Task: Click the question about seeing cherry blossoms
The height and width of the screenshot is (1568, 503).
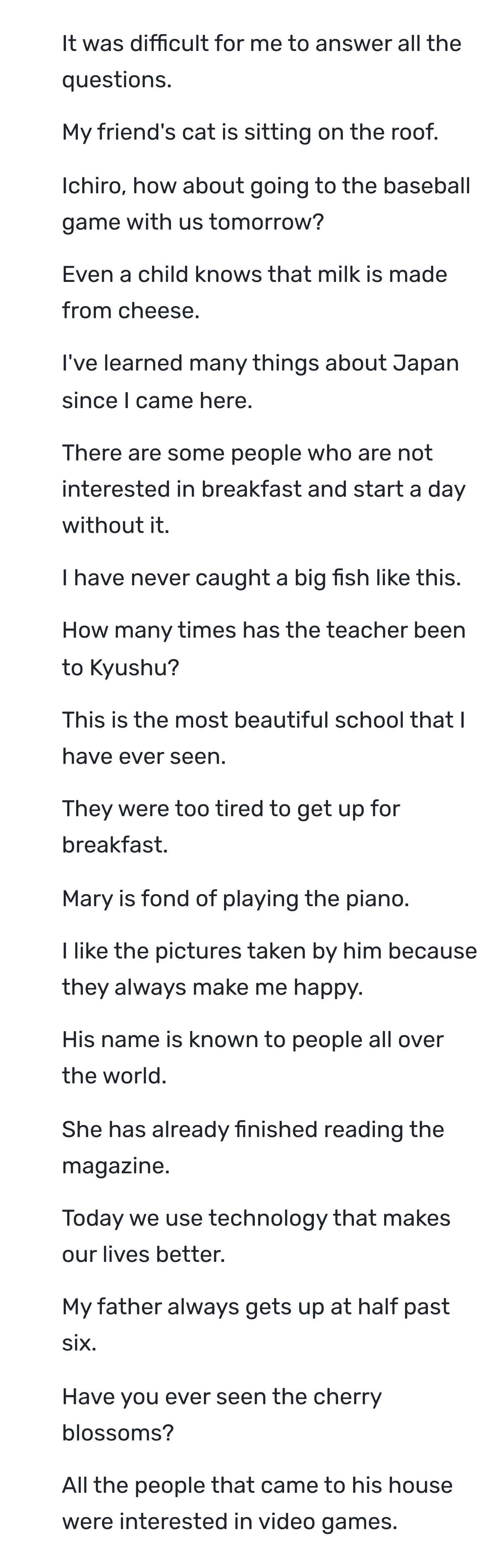Action: pos(221,1415)
